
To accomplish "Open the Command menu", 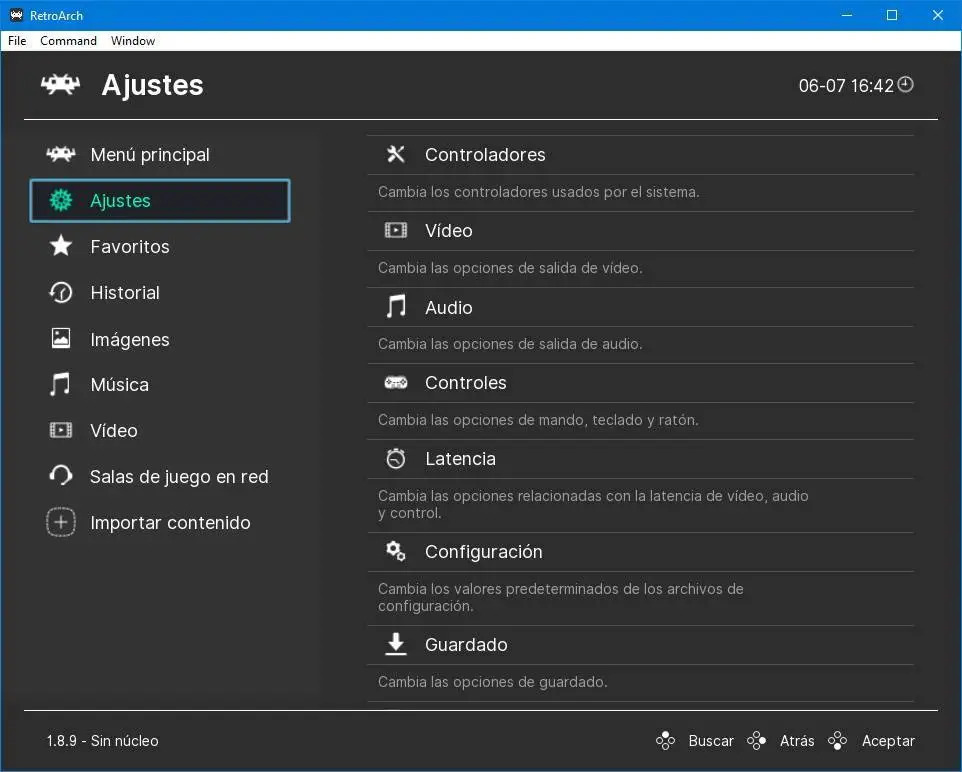I will (68, 41).
